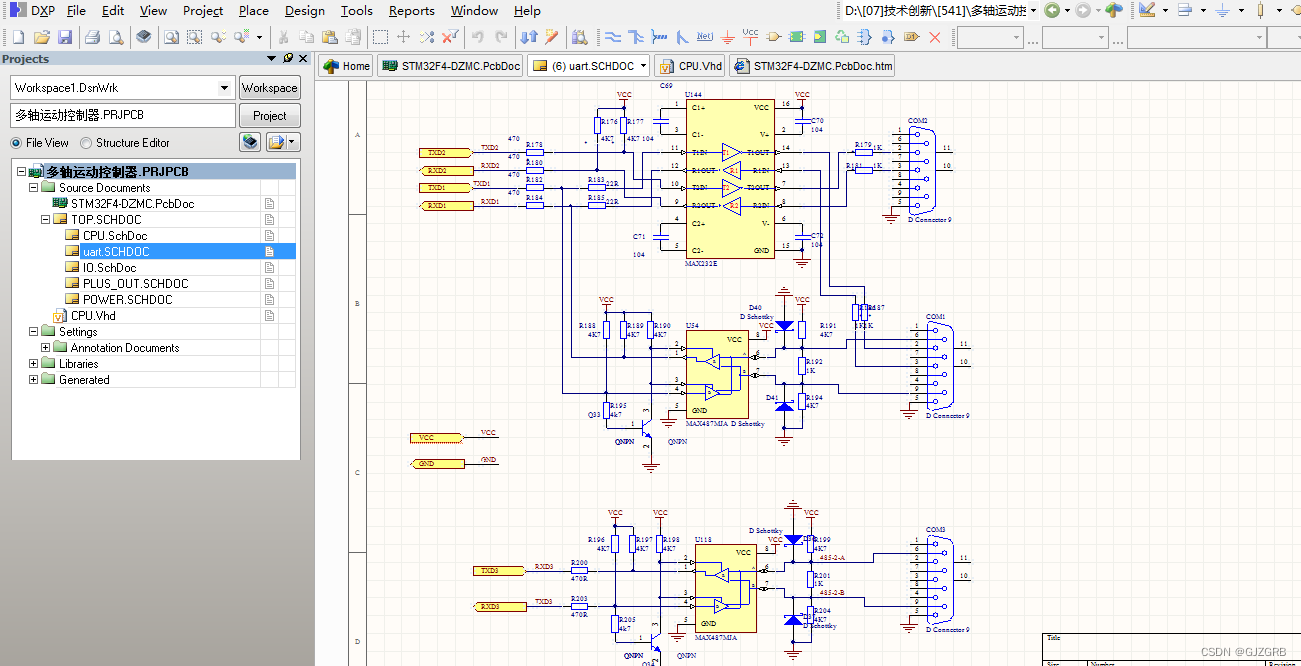Viewport: 1301px width, 666px height.
Task: Open the Design menu
Action: 304,11
